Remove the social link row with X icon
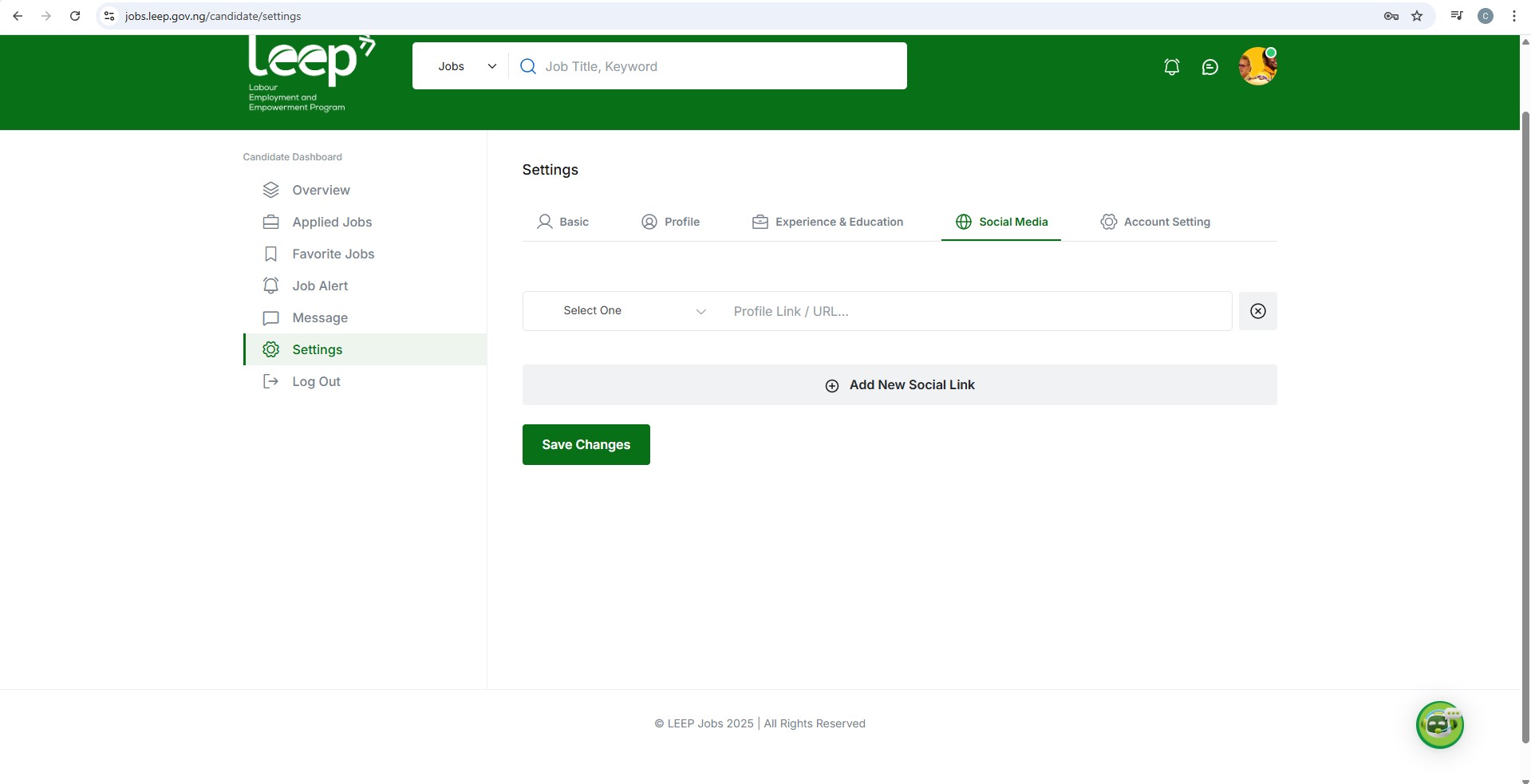Image resolution: width=1531 pixels, height=784 pixels. pyautogui.click(x=1257, y=311)
